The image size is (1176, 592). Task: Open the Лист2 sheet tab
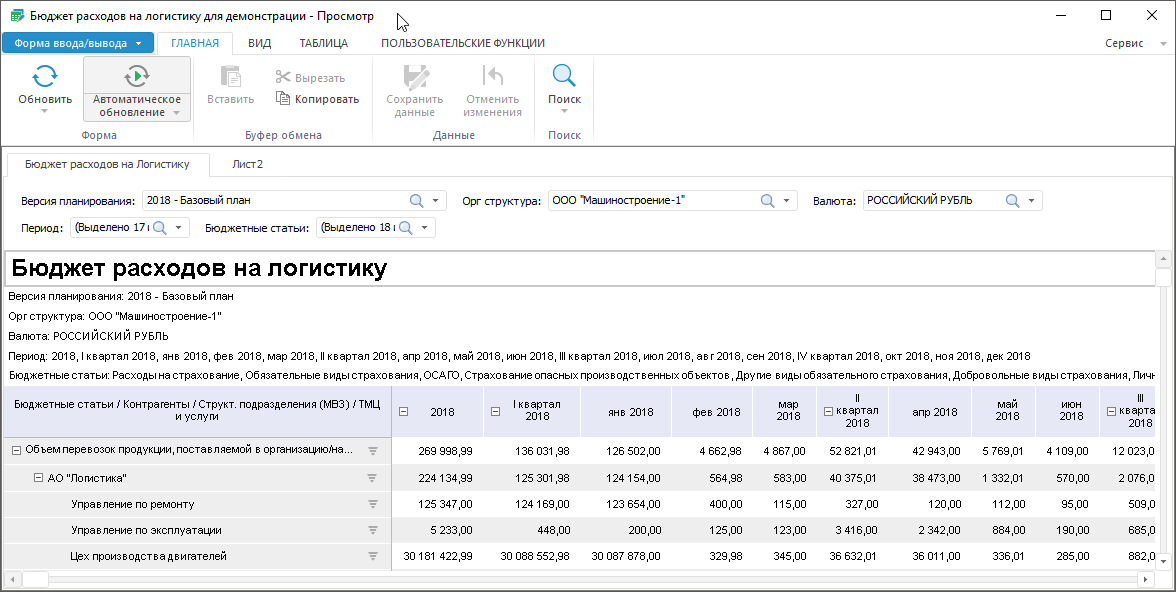pos(247,164)
